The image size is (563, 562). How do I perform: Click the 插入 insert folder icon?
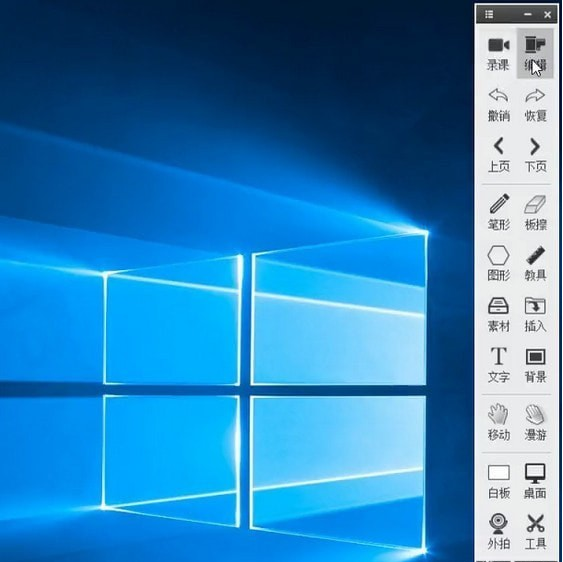[x=535, y=314]
